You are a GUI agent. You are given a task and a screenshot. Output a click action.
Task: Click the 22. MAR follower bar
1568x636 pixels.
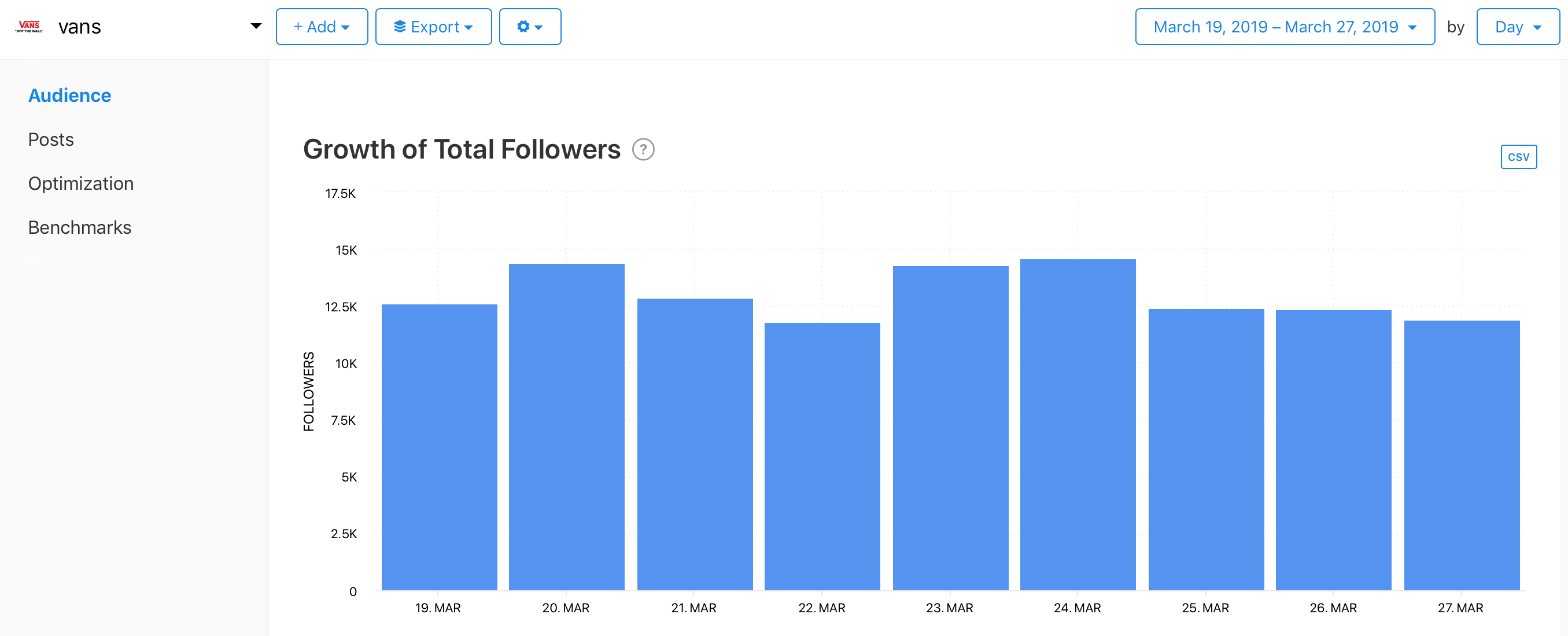pyautogui.click(x=822, y=456)
